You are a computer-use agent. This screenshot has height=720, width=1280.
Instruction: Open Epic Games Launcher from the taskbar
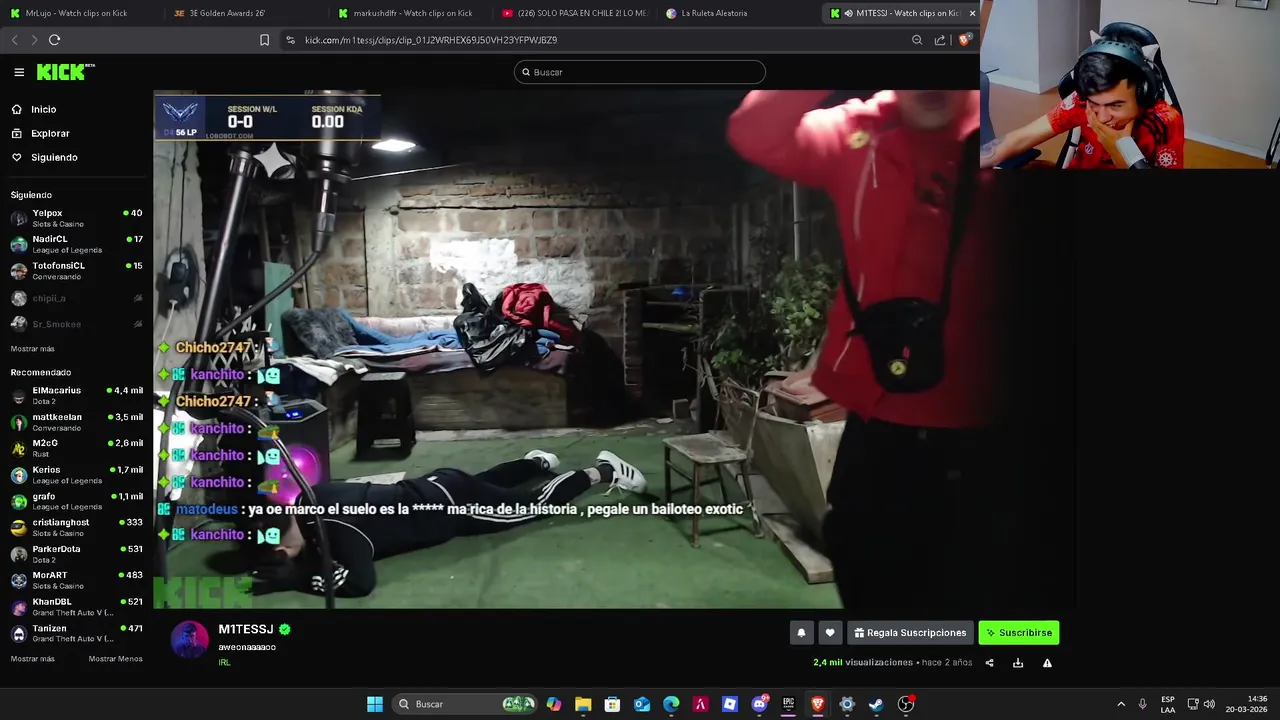tap(788, 704)
